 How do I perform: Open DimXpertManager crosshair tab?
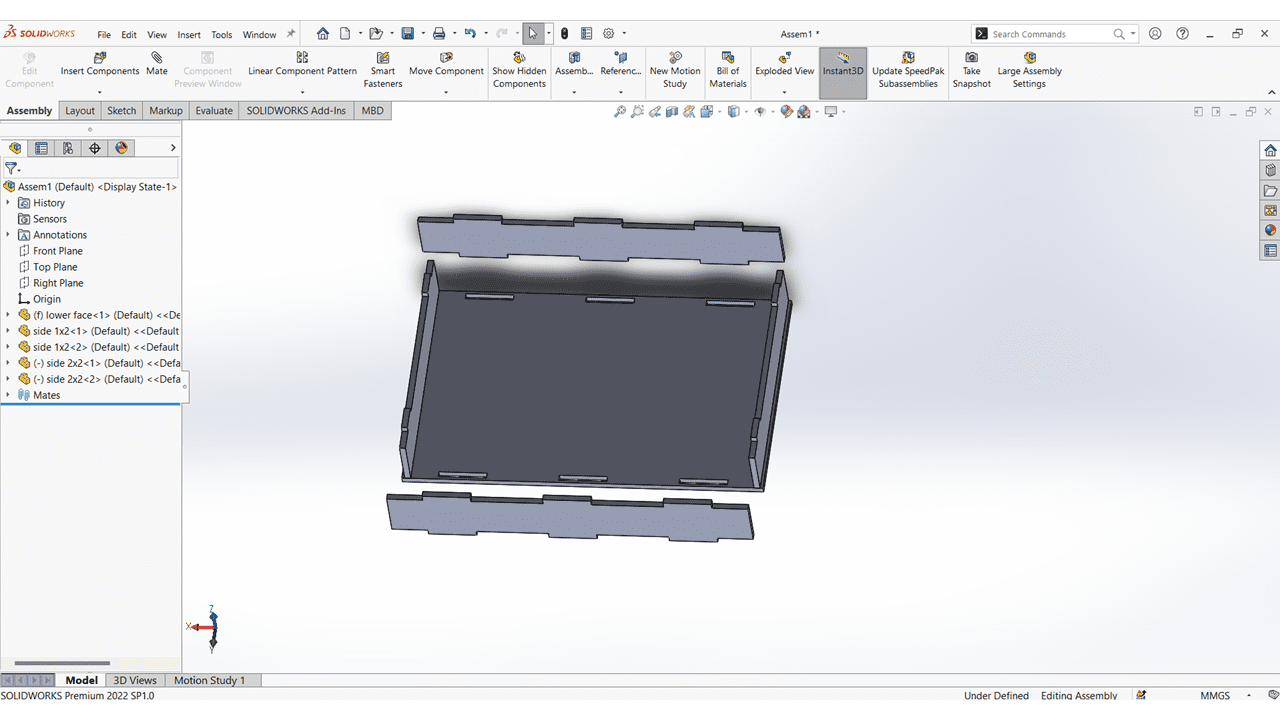click(x=95, y=148)
